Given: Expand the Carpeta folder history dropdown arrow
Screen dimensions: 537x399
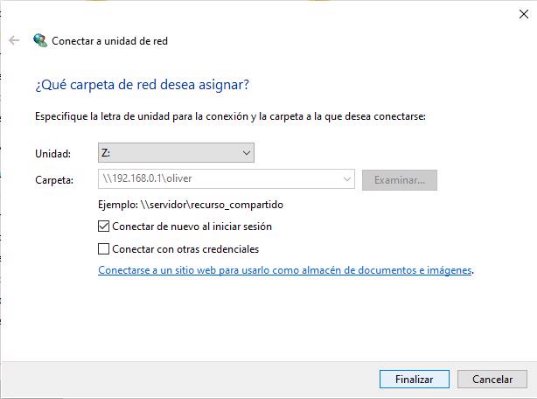Looking at the screenshot, I should coord(347,179).
